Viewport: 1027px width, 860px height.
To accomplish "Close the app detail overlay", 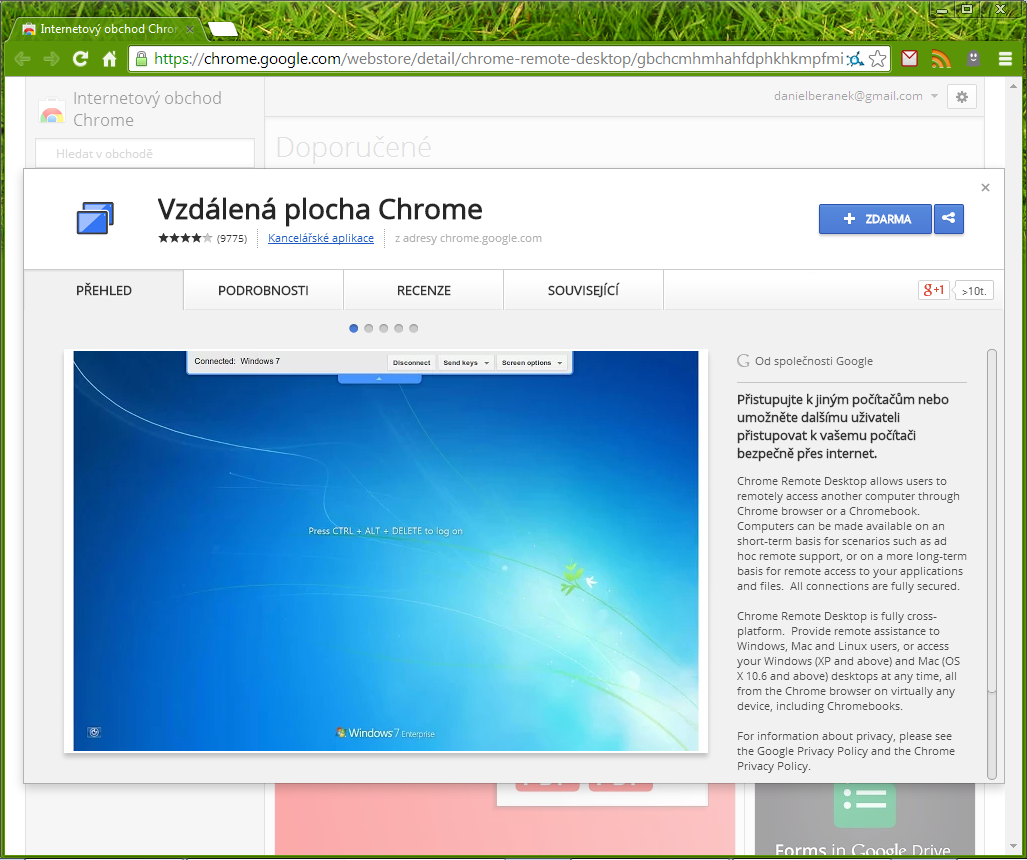I will 985,188.
